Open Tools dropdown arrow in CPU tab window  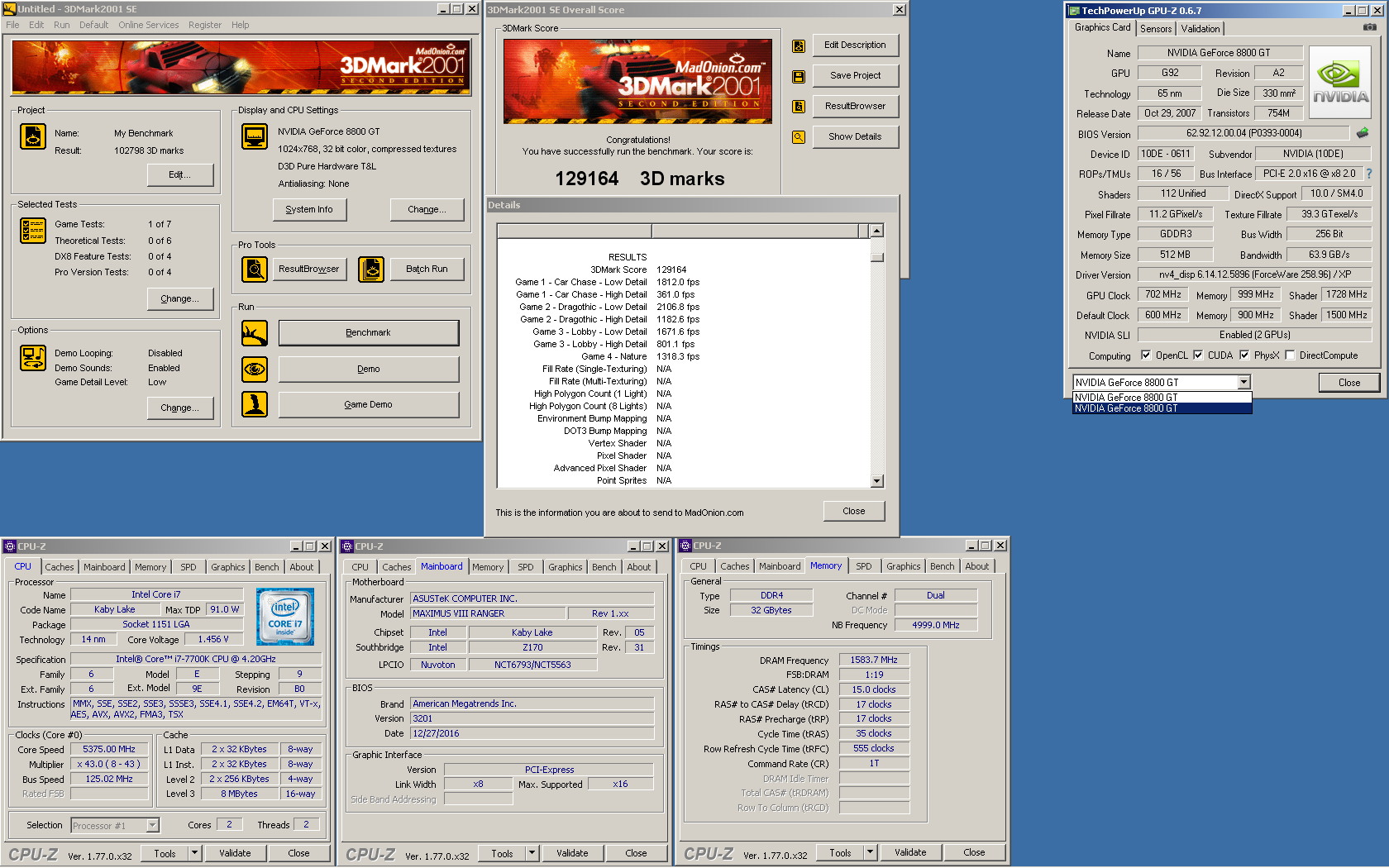(195, 853)
